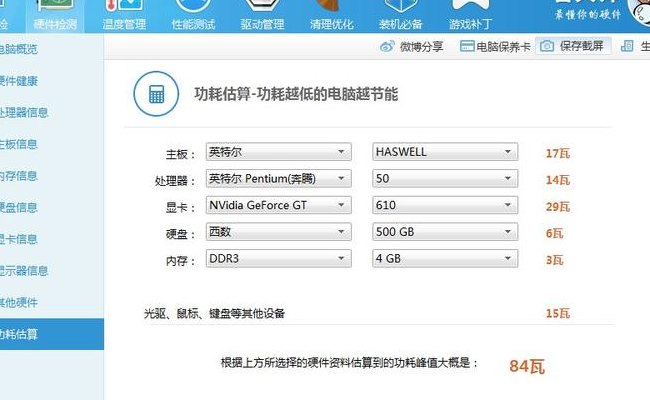
Task: Click the 保存截屏 save screenshot button
Action: 573,46
